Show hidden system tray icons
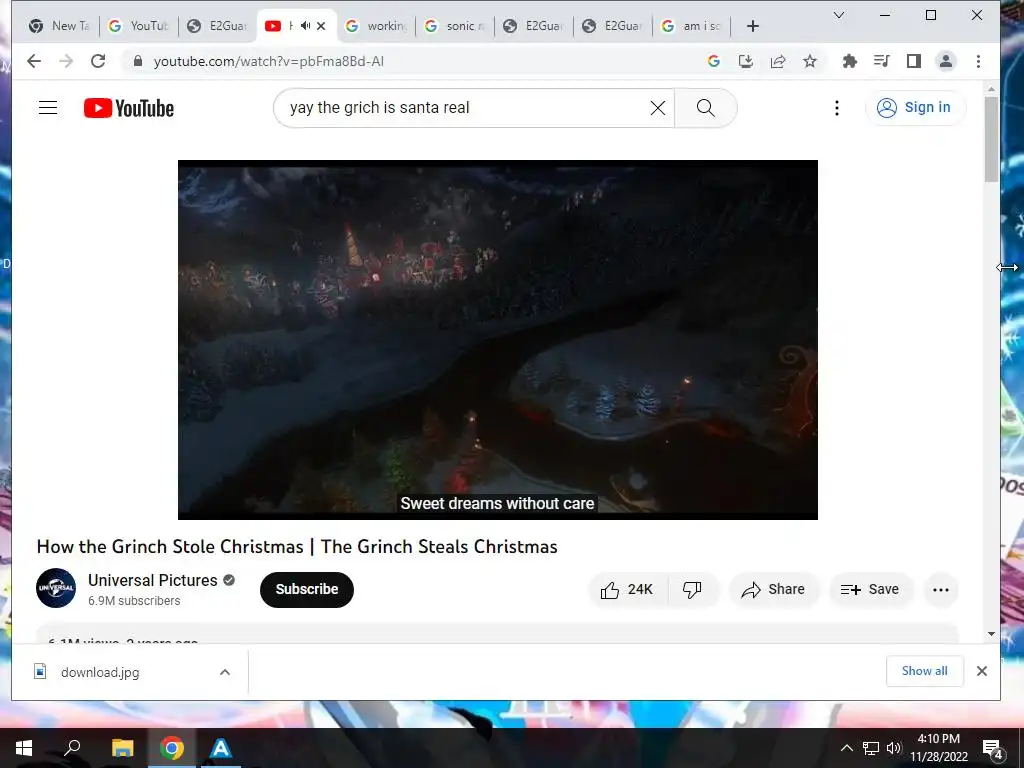The image size is (1024, 768). click(846, 748)
